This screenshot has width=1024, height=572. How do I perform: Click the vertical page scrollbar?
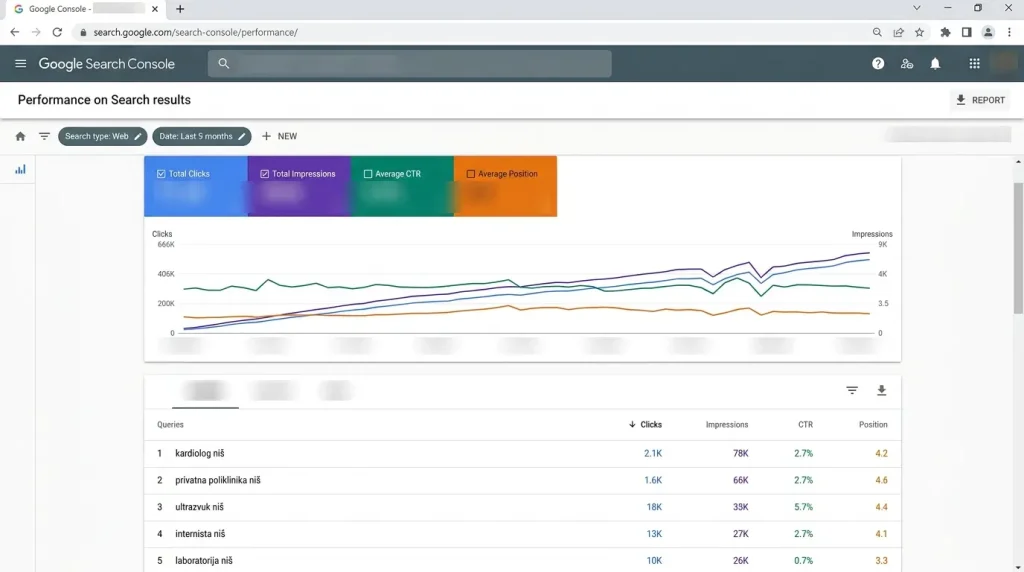(1018, 248)
